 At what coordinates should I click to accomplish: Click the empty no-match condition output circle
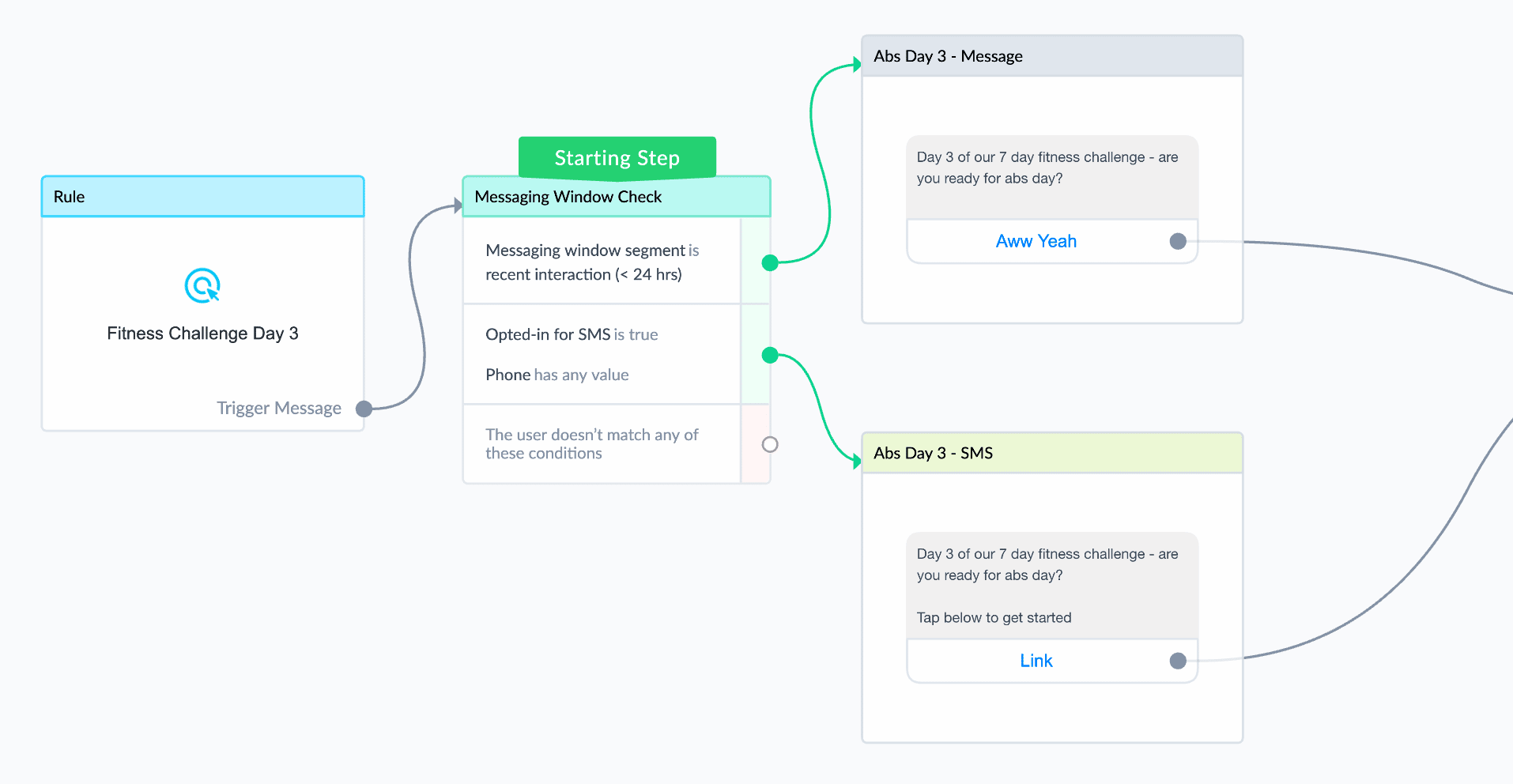[x=770, y=444]
